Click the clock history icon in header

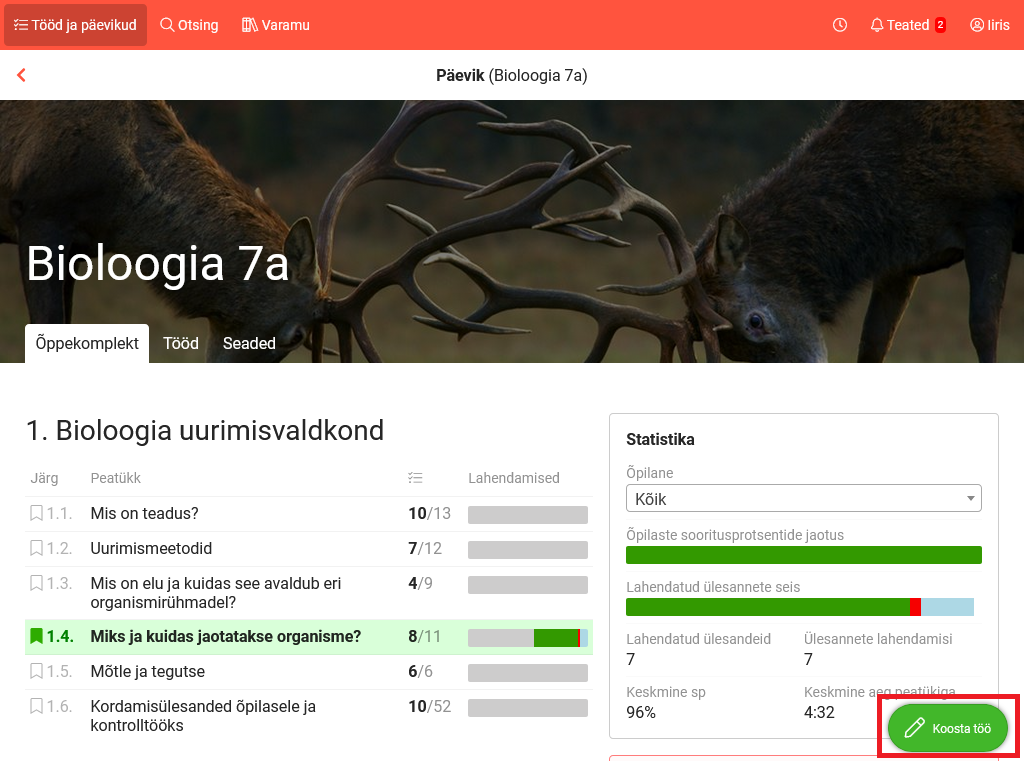pos(840,25)
